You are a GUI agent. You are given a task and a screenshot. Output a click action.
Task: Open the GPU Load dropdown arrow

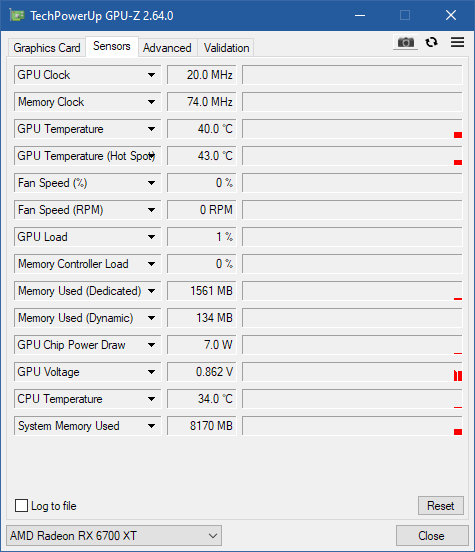click(151, 237)
